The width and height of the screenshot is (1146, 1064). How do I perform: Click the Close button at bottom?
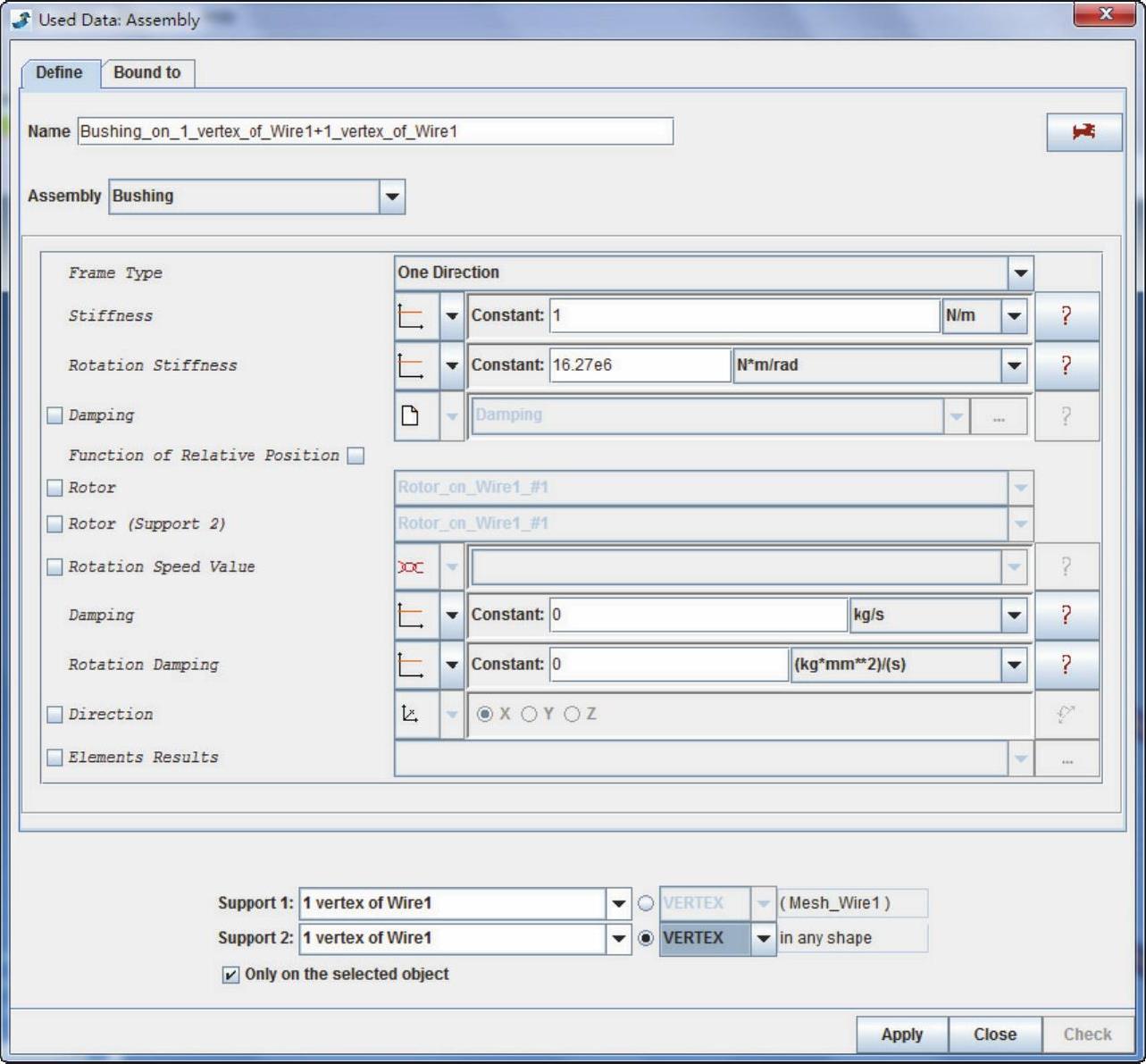click(x=994, y=1035)
